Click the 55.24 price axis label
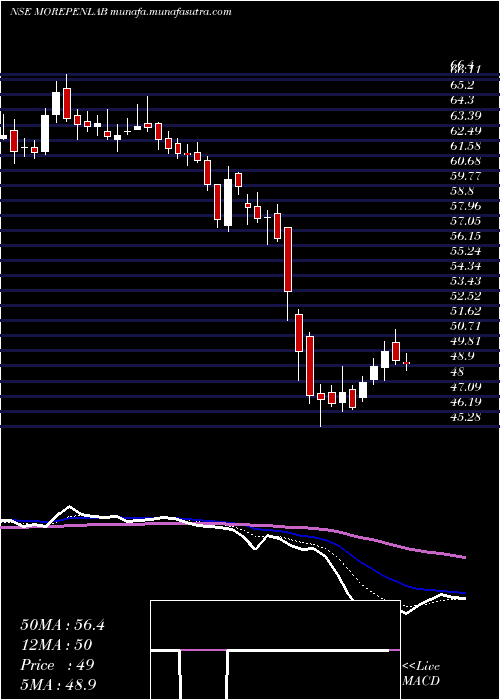 point(465,251)
